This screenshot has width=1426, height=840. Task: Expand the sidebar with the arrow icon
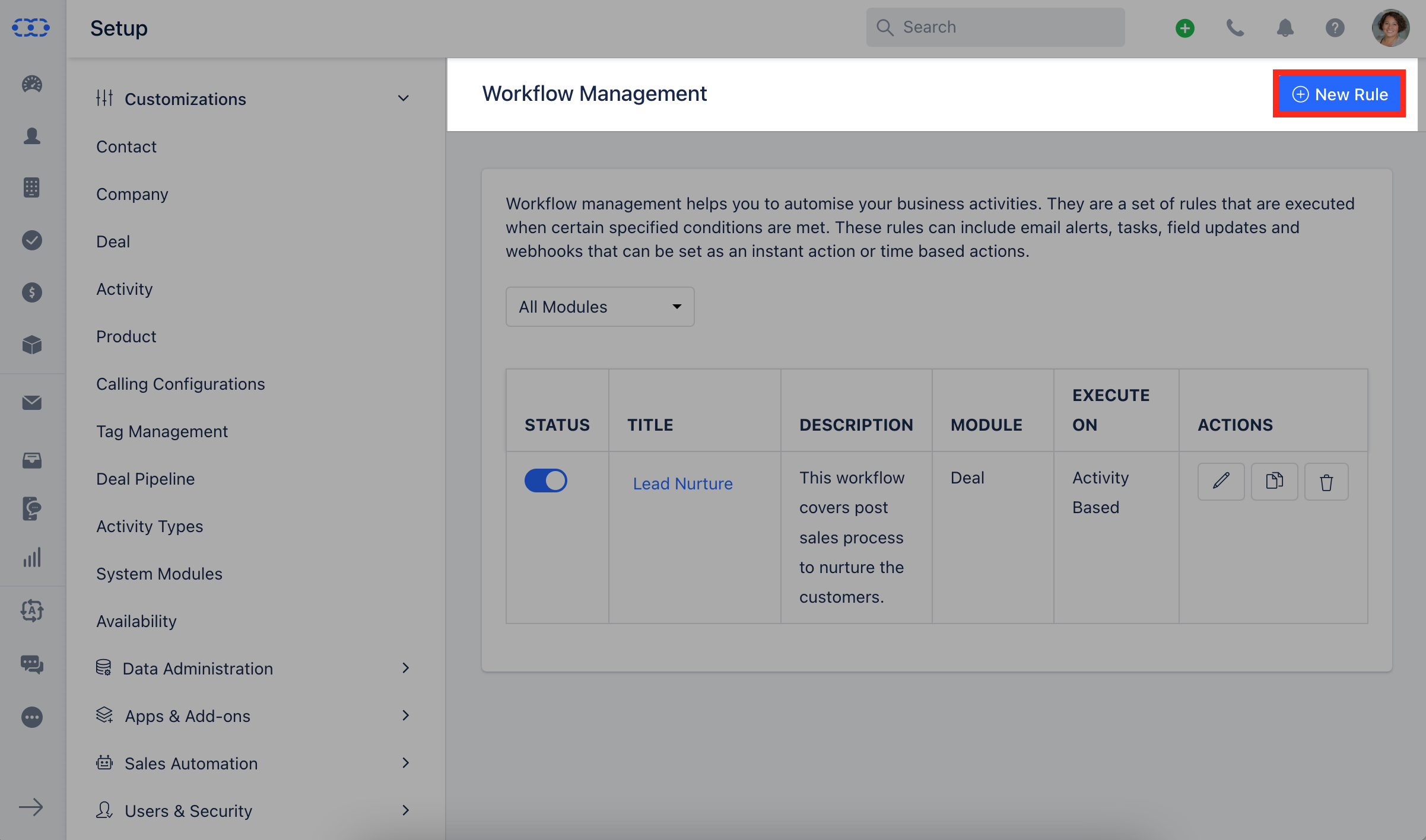[31, 807]
